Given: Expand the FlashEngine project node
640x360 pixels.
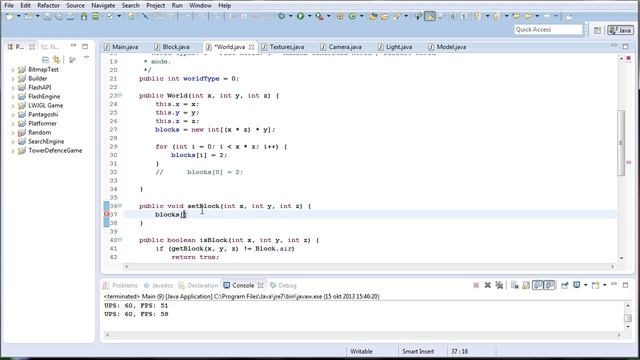Looking at the screenshot, I should coord(13,97).
